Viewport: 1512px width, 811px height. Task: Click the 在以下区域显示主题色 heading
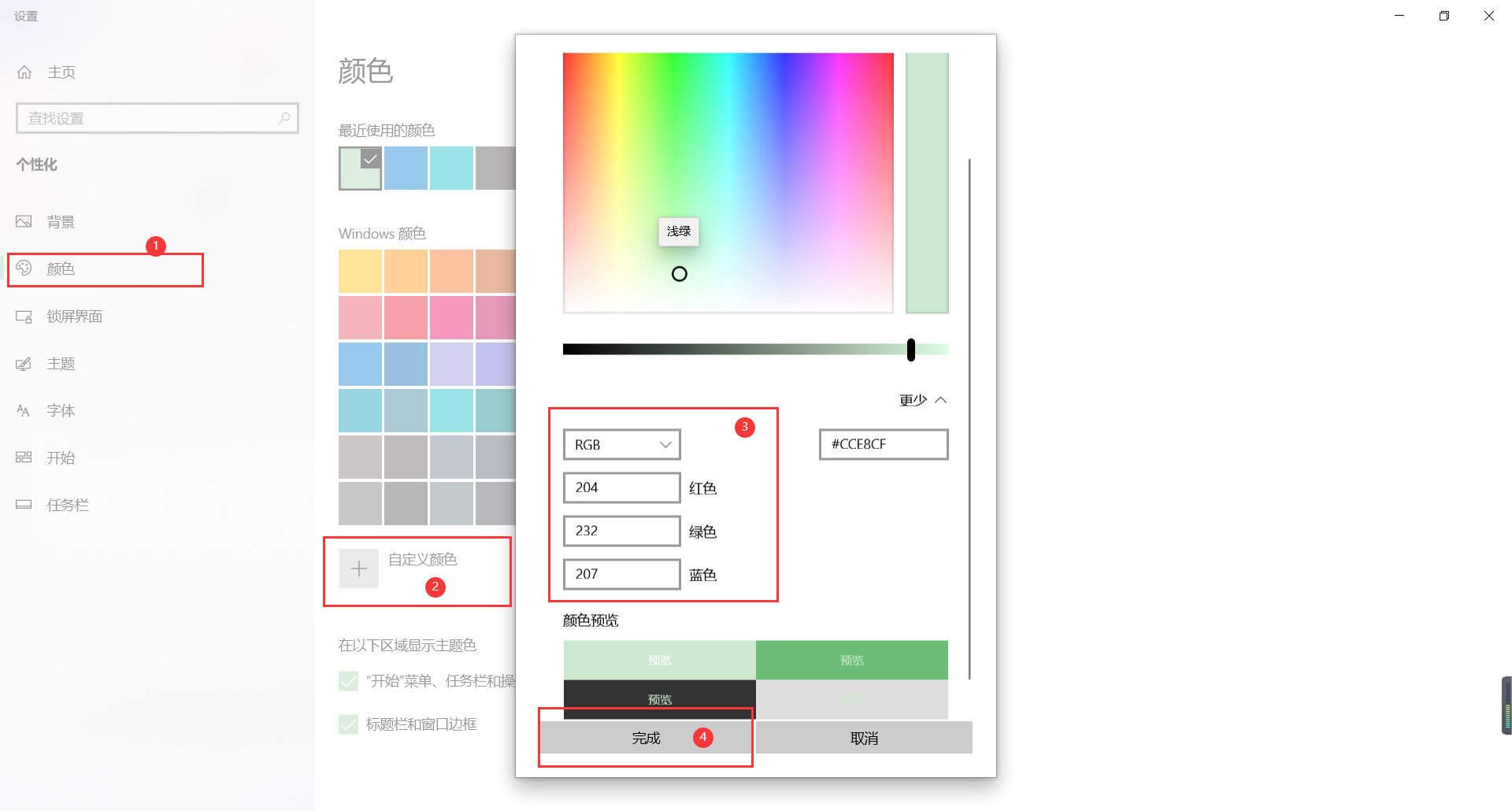tap(407, 646)
